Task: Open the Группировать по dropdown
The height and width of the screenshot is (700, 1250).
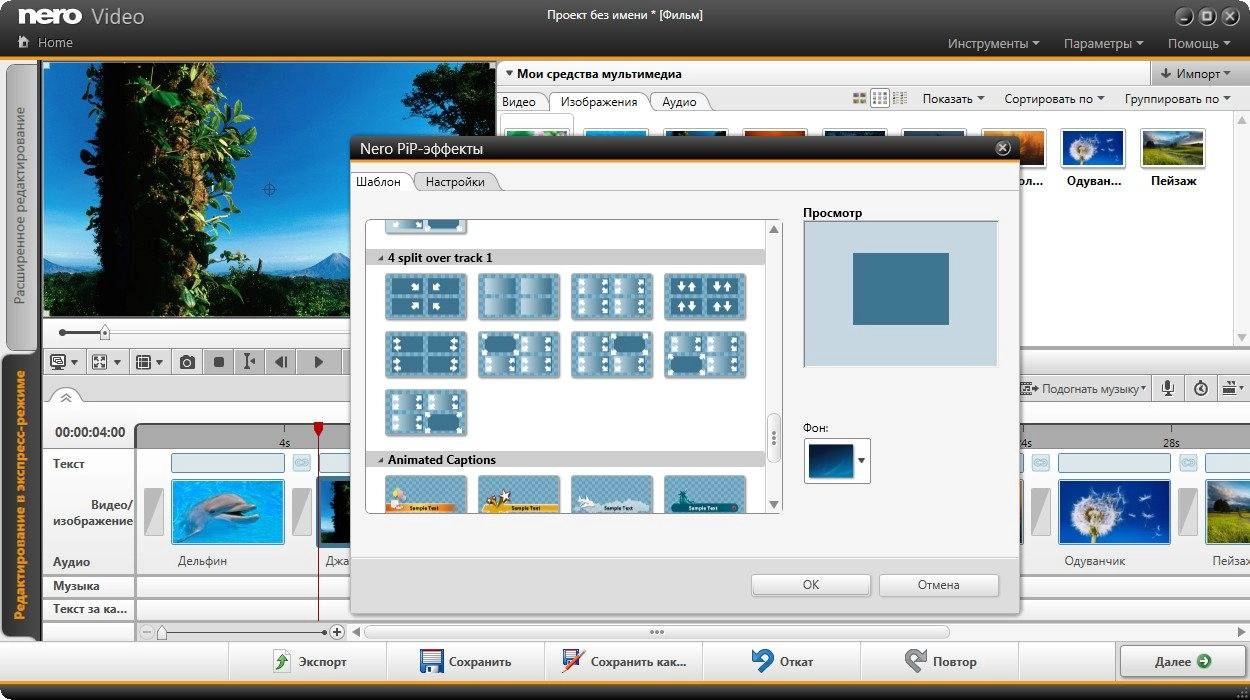Action: pyautogui.click(x=1178, y=98)
